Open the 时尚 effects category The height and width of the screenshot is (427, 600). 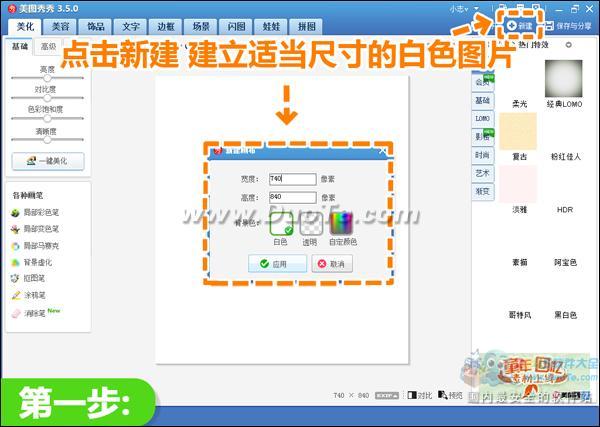tap(483, 155)
